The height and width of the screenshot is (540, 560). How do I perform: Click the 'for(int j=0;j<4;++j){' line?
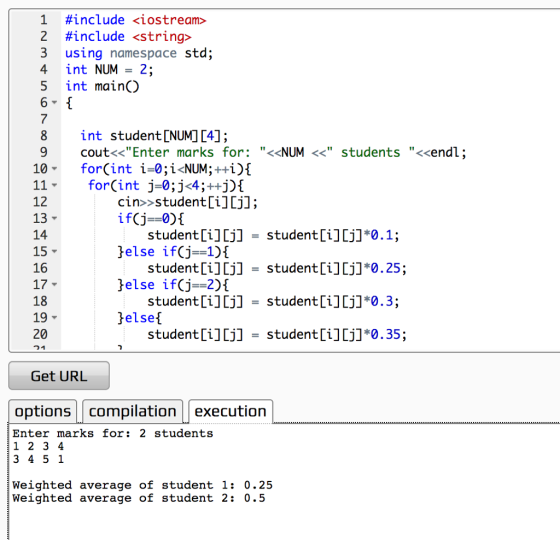click(x=166, y=185)
